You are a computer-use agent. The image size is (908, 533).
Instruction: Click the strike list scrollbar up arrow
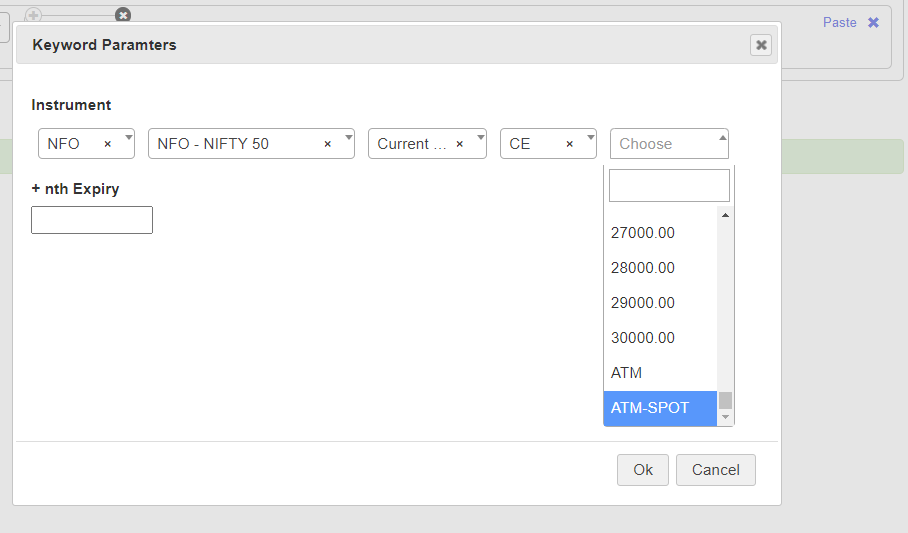pyautogui.click(x=725, y=215)
